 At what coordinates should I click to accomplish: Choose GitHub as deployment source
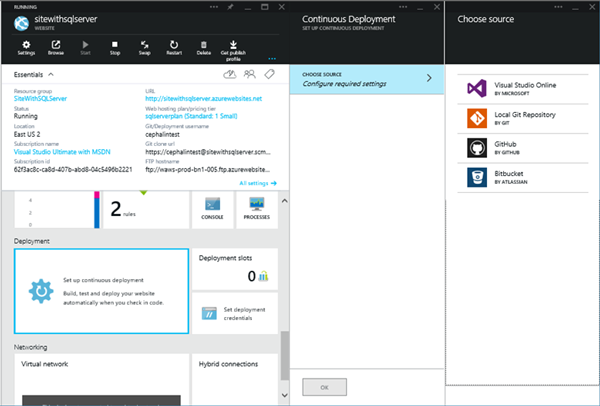(523, 148)
